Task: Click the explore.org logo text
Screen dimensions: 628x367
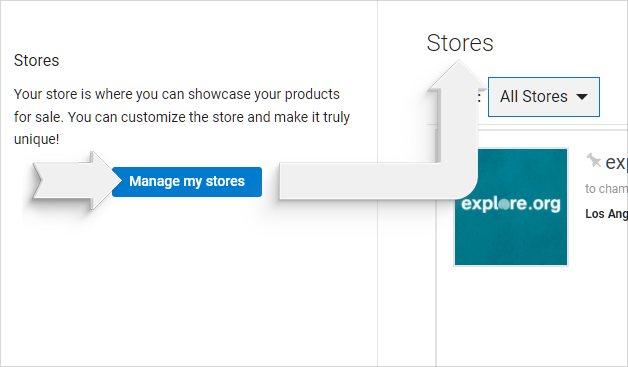Action: tap(511, 204)
